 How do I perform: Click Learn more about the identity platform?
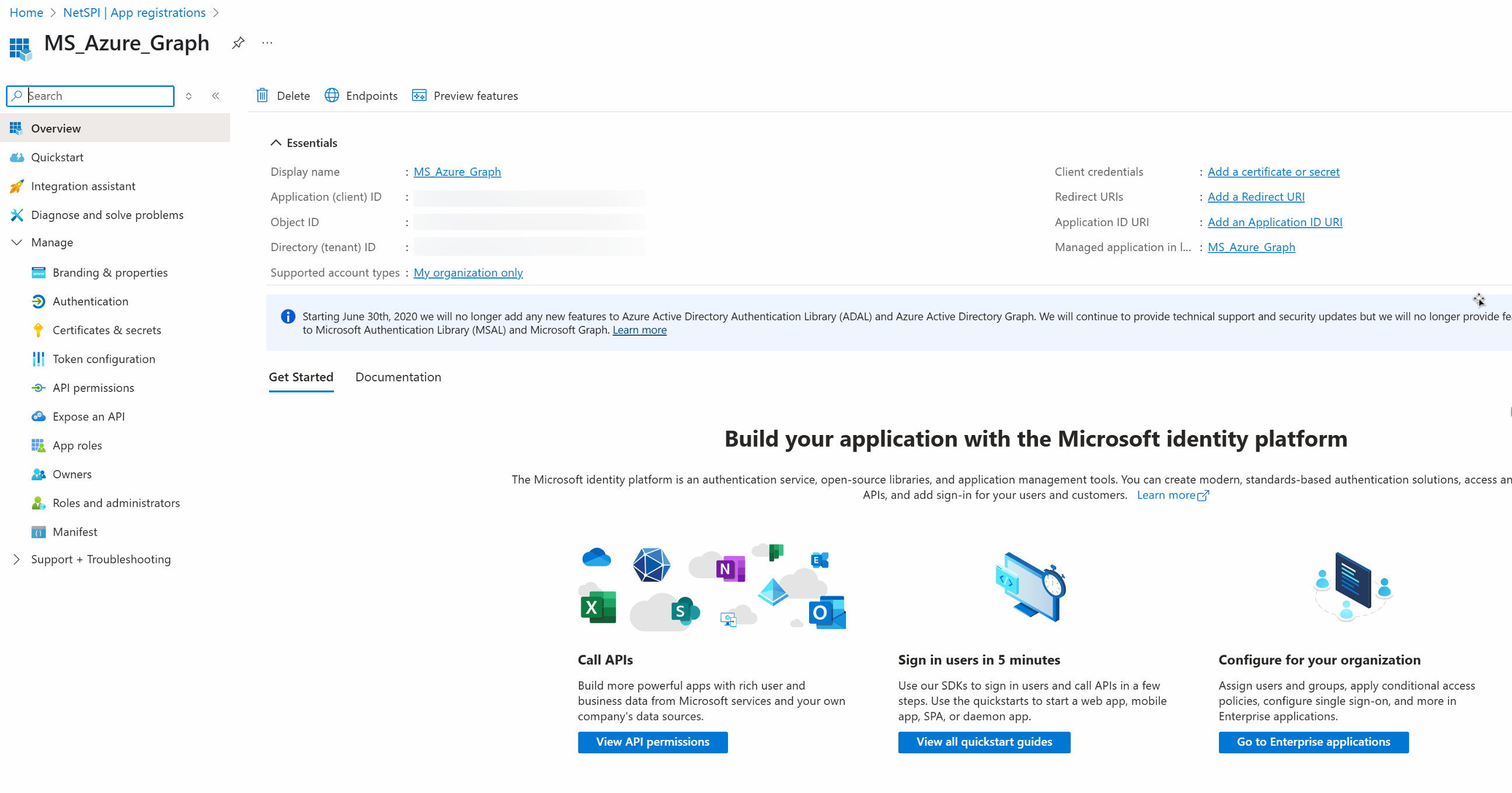(x=1172, y=495)
